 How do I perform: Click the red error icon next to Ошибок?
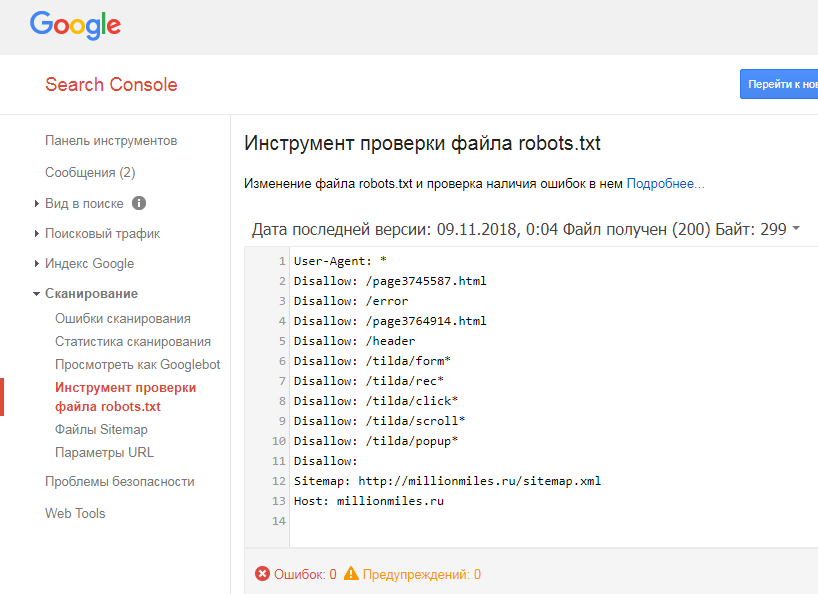262,574
